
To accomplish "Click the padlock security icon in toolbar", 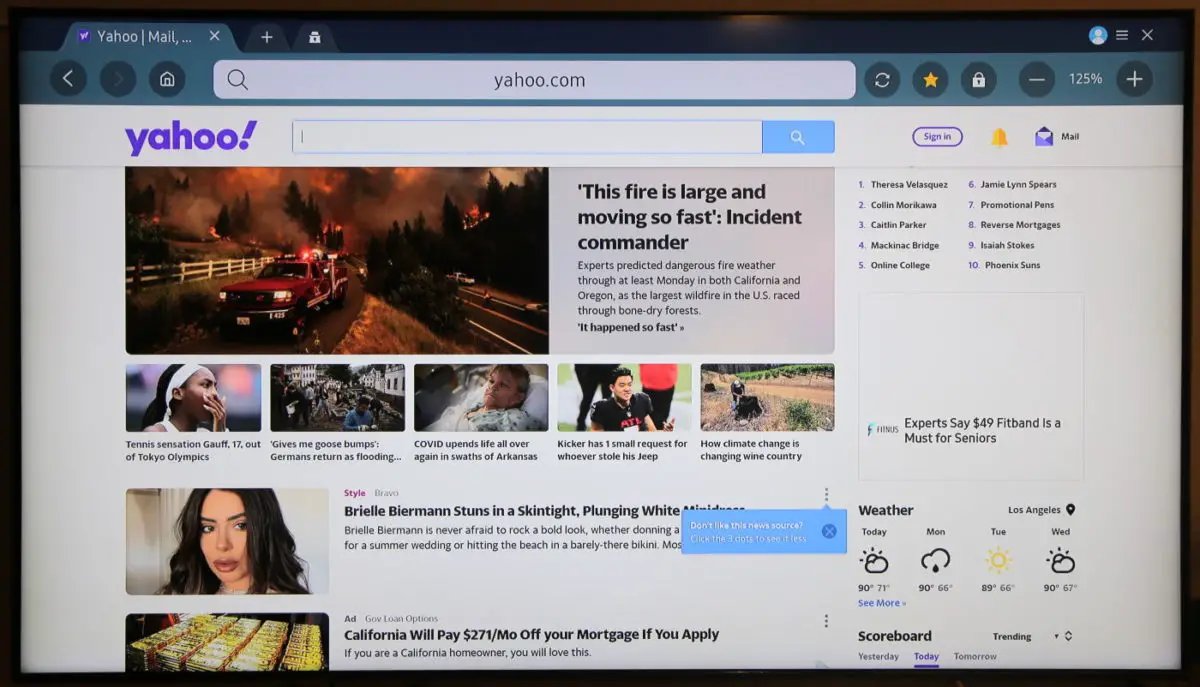I will [x=978, y=80].
